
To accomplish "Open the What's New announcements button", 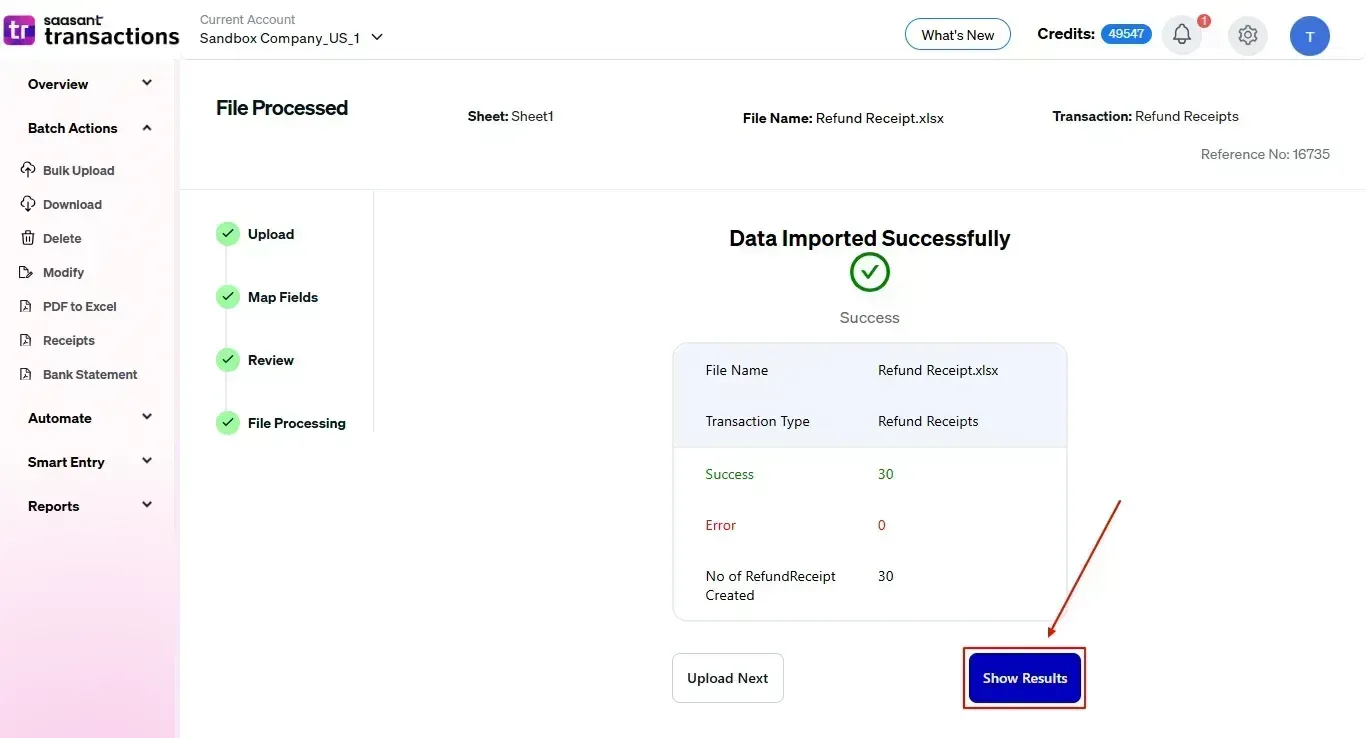I will (x=957, y=35).
